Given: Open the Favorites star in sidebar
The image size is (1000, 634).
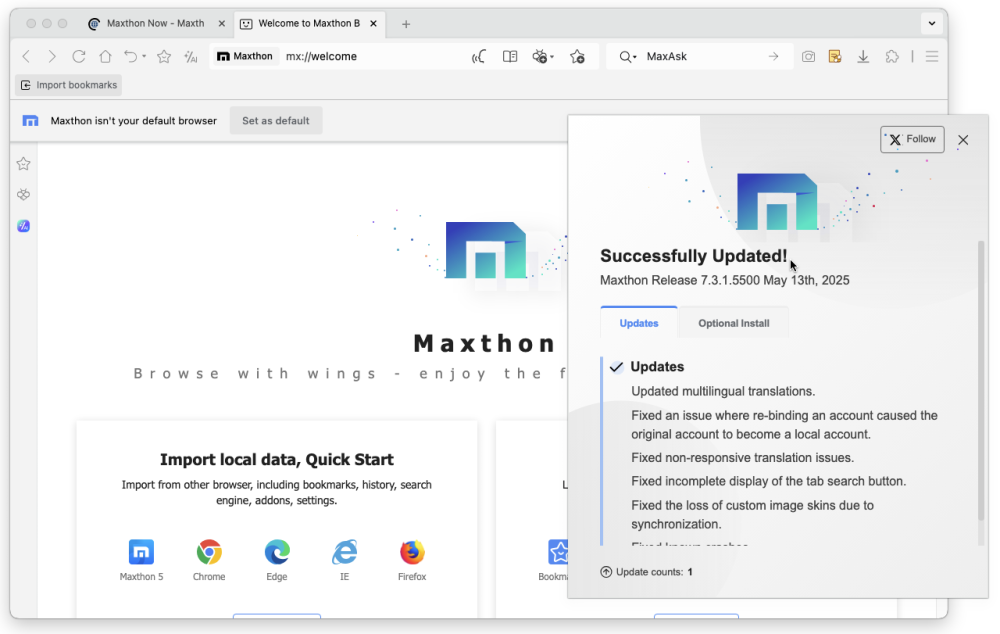Looking at the screenshot, I should 24,164.
